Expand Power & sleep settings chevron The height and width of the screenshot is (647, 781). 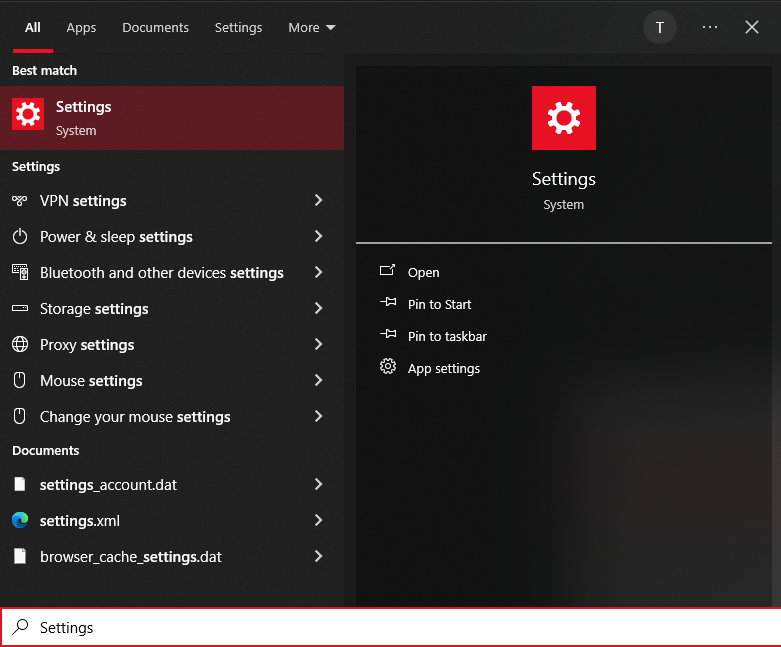click(319, 236)
